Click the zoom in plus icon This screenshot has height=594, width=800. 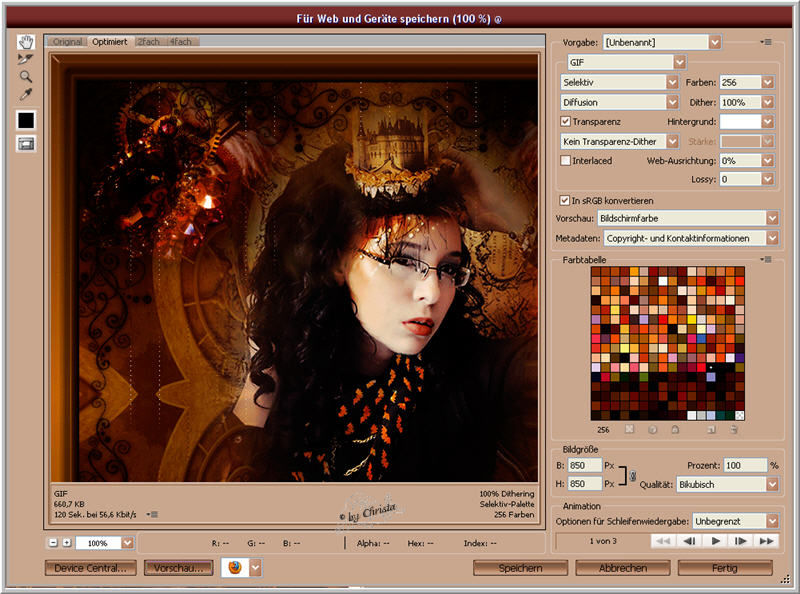coord(66,542)
